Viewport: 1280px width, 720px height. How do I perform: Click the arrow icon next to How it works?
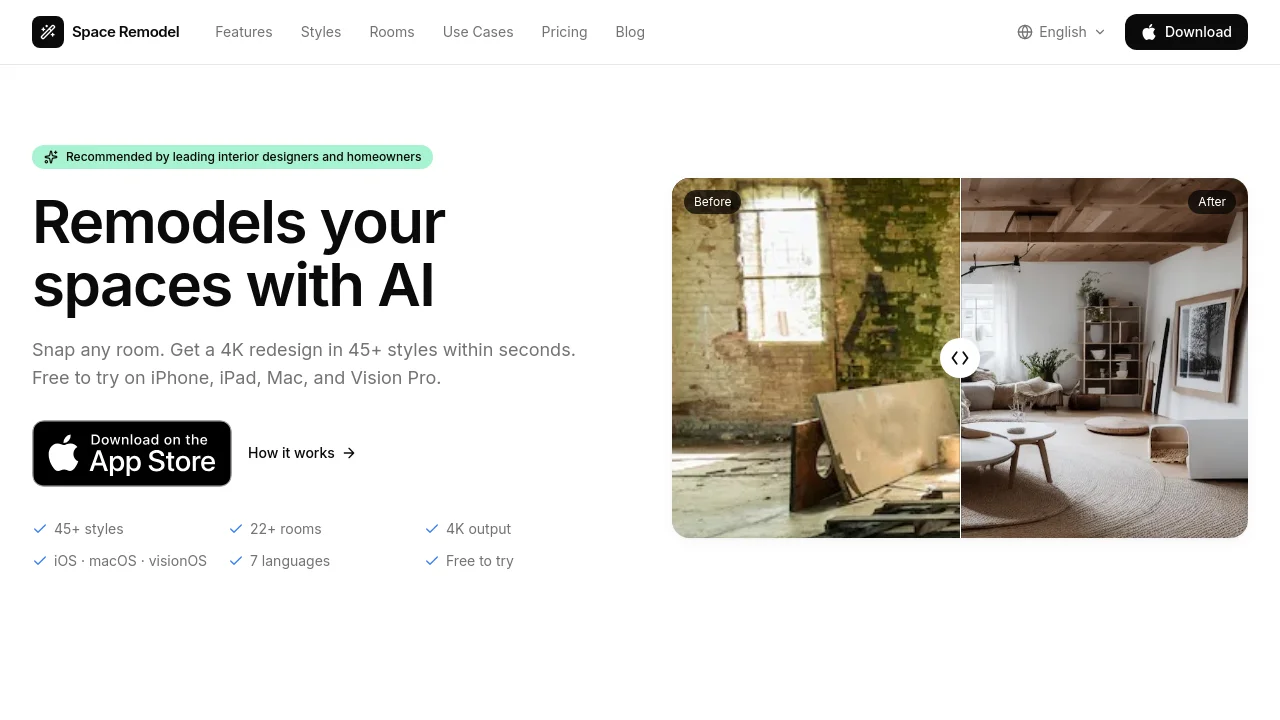tap(349, 453)
